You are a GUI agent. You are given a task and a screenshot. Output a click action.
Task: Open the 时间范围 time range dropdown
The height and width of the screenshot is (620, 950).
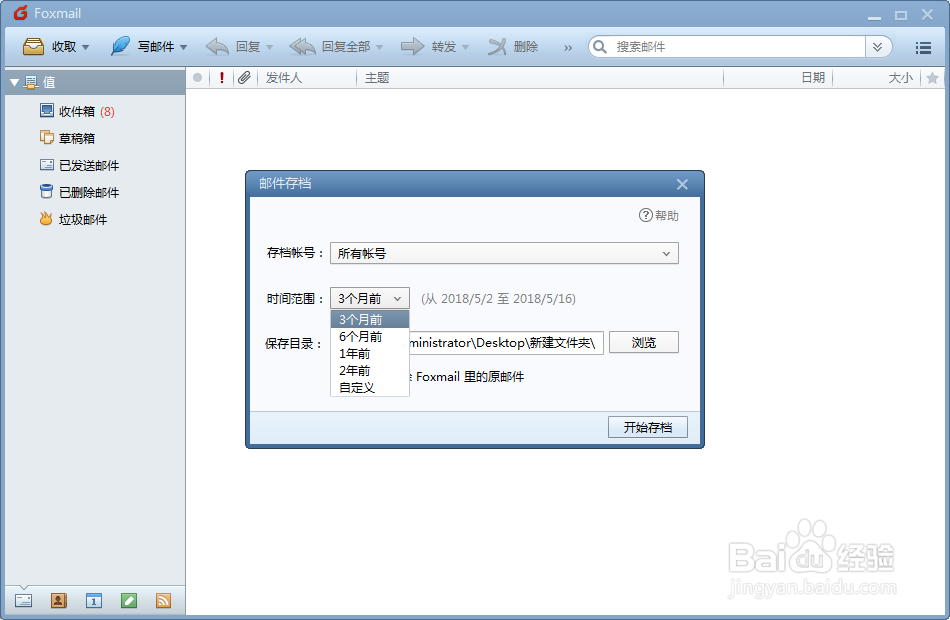pos(369,297)
